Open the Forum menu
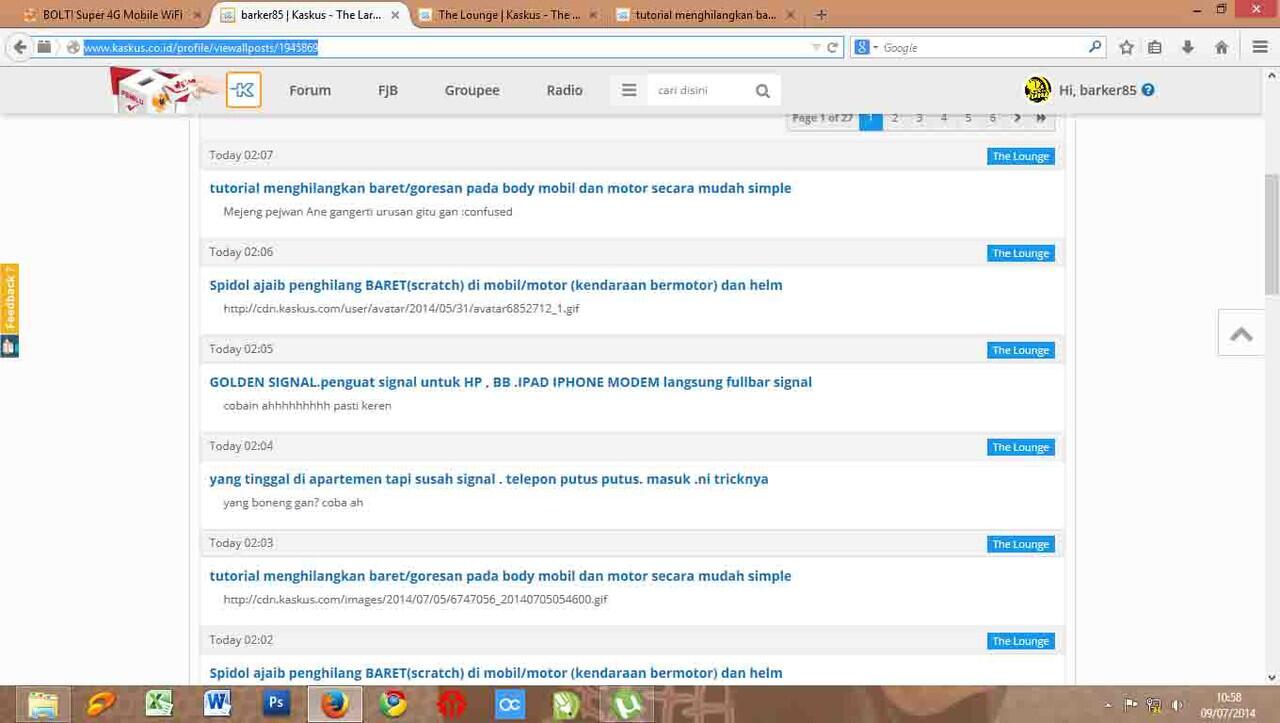1280x723 pixels. tap(310, 90)
